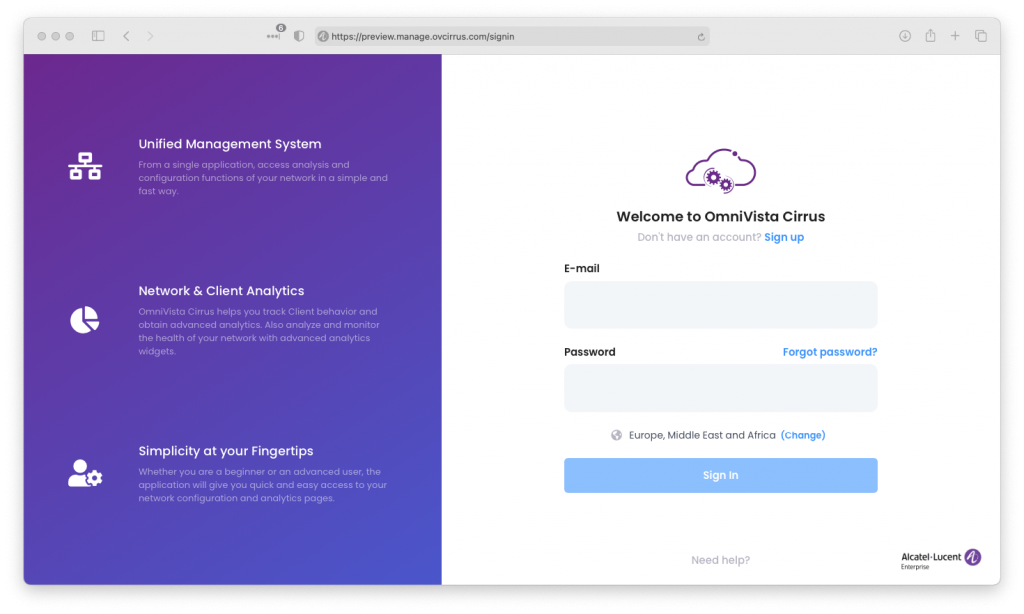Click the Need help? link
The width and height of the screenshot is (1024, 614).
pyautogui.click(x=720, y=560)
